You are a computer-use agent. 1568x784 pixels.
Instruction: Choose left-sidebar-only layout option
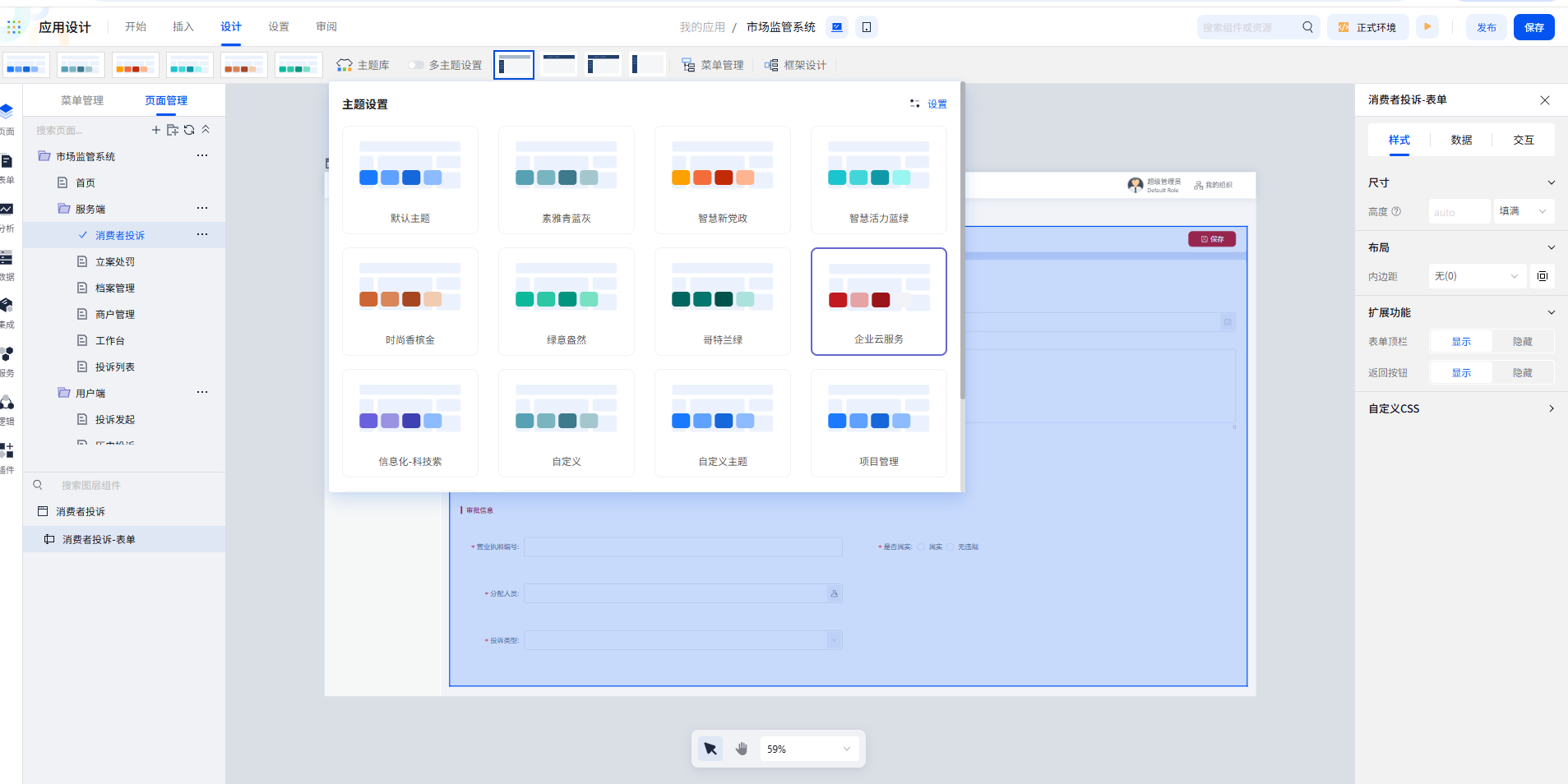[648, 65]
